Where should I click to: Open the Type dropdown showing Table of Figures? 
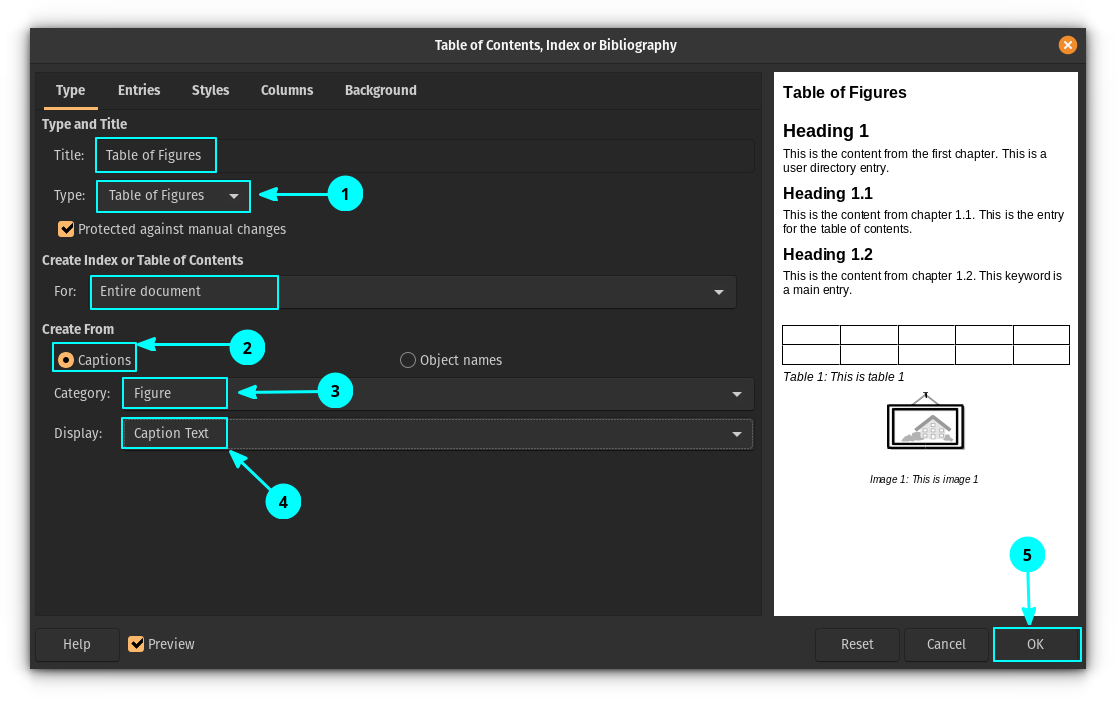click(173, 196)
